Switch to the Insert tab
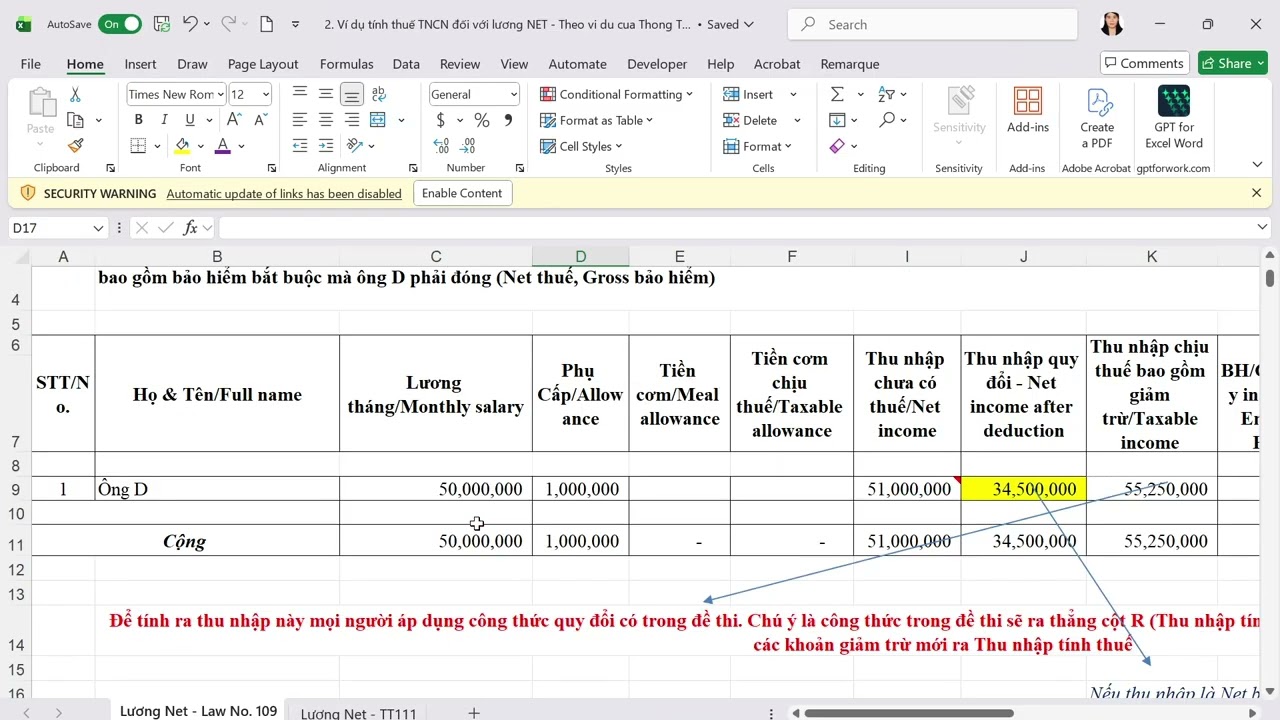The width and height of the screenshot is (1280, 720). [x=140, y=64]
